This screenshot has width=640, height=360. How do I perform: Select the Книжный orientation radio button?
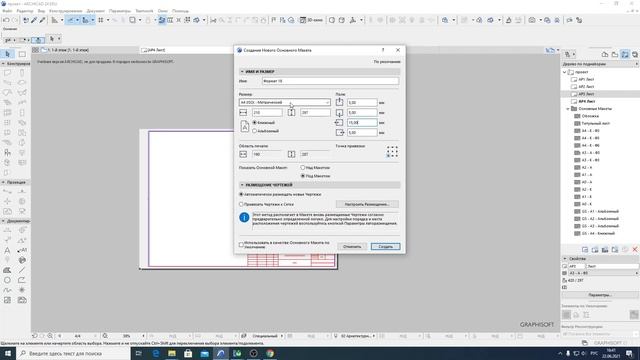pyautogui.click(x=254, y=122)
